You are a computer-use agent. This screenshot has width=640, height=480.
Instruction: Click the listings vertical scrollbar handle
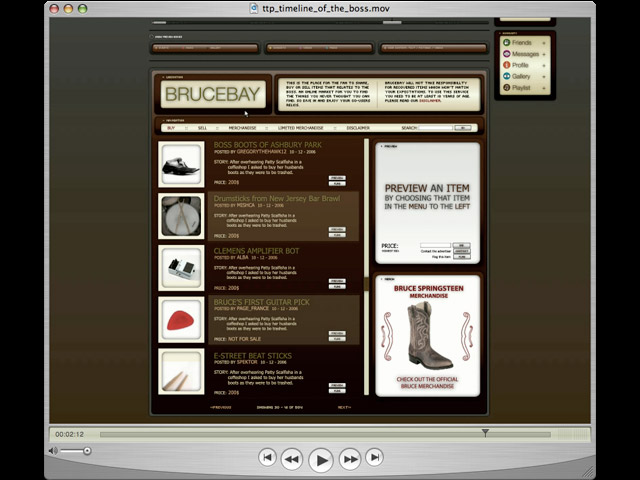pos(366,284)
